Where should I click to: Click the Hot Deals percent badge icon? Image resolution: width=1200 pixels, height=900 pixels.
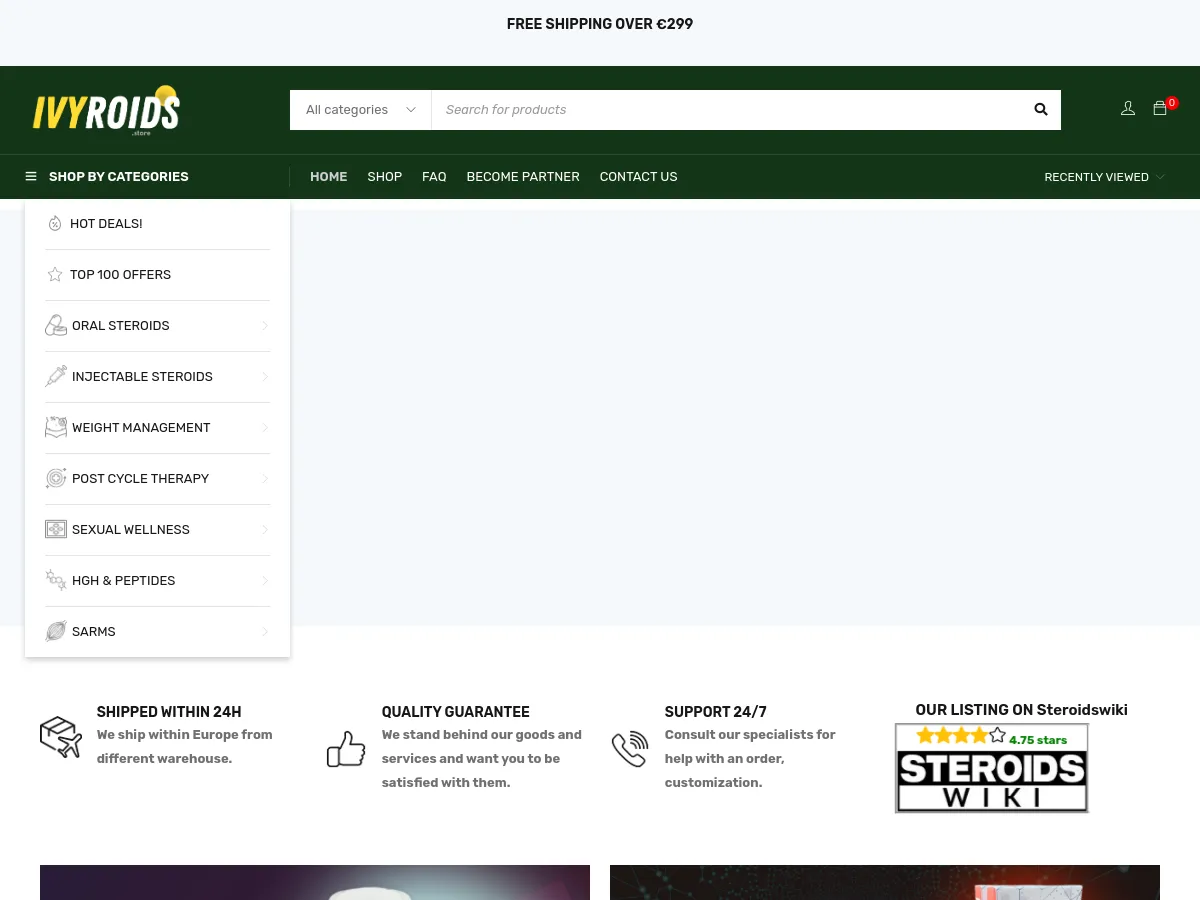click(x=55, y=224)
